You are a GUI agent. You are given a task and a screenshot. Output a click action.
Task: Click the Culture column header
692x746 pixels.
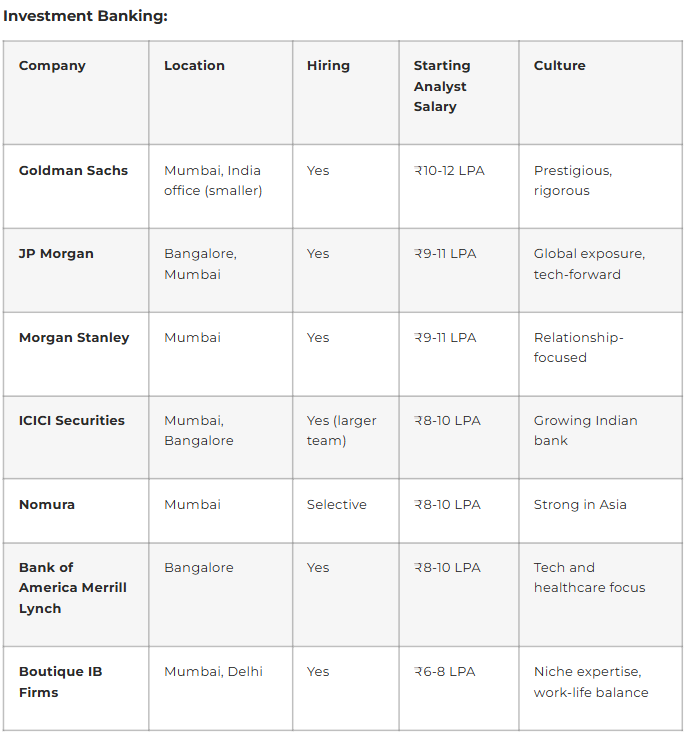pos(559,66)
